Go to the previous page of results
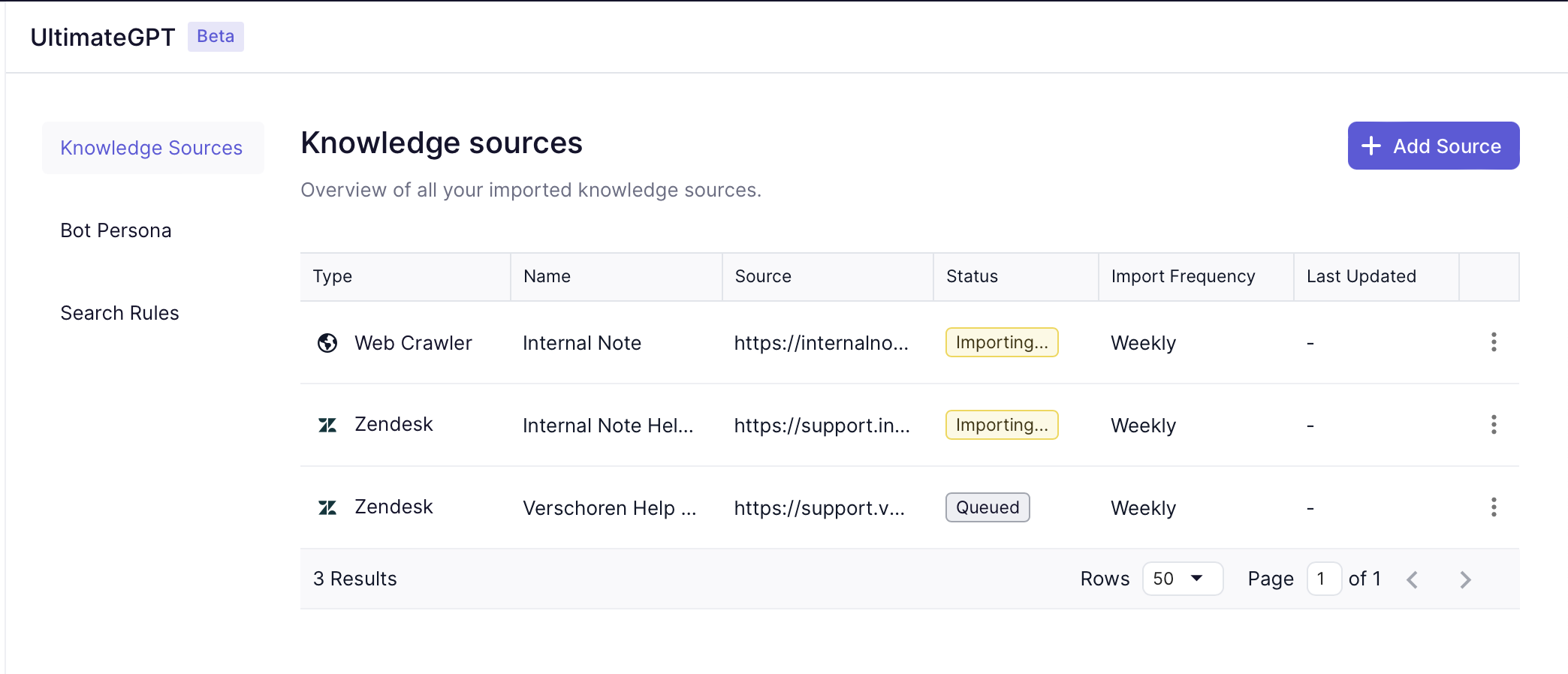This screenshot has width=1568, height=674. coord(1413,579)
